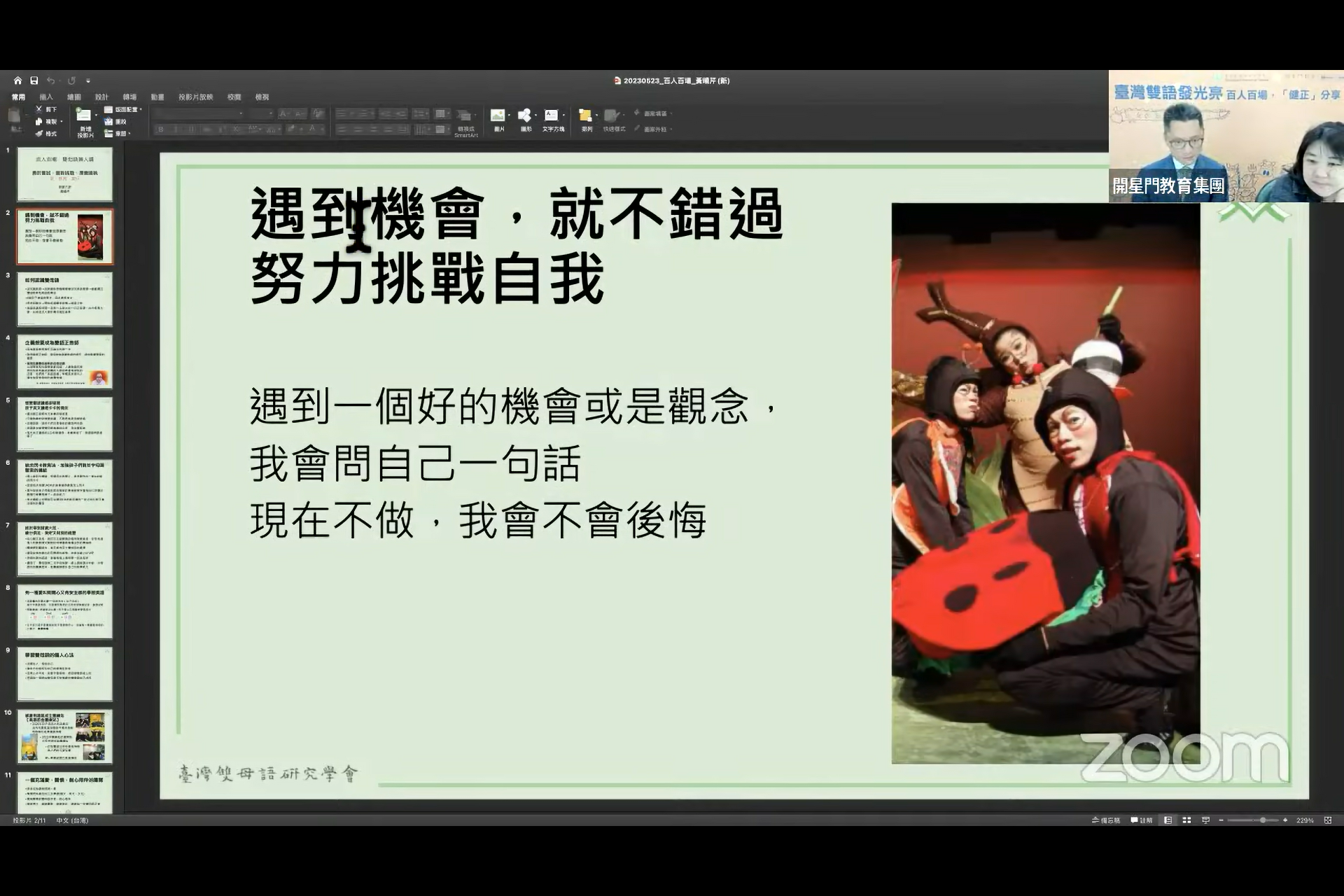1344x896 pixels.
Task: Save the presentation with disk icon
Action: [x=34, y=80]
